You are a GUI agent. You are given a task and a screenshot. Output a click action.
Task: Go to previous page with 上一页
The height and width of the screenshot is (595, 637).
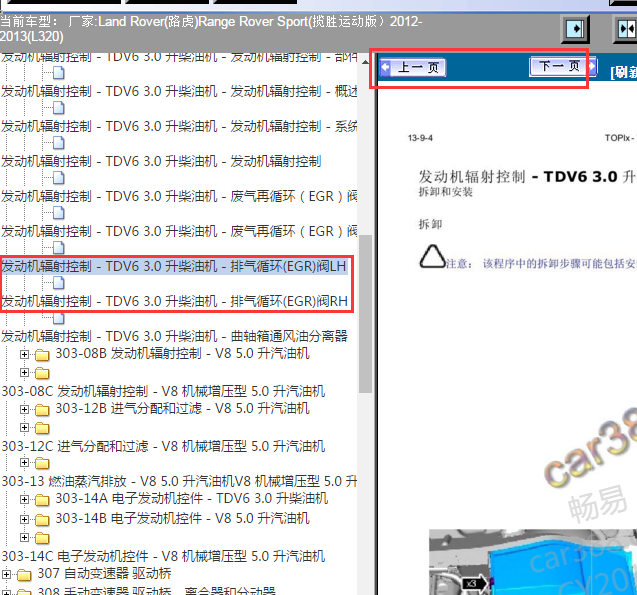coord(413,67)
